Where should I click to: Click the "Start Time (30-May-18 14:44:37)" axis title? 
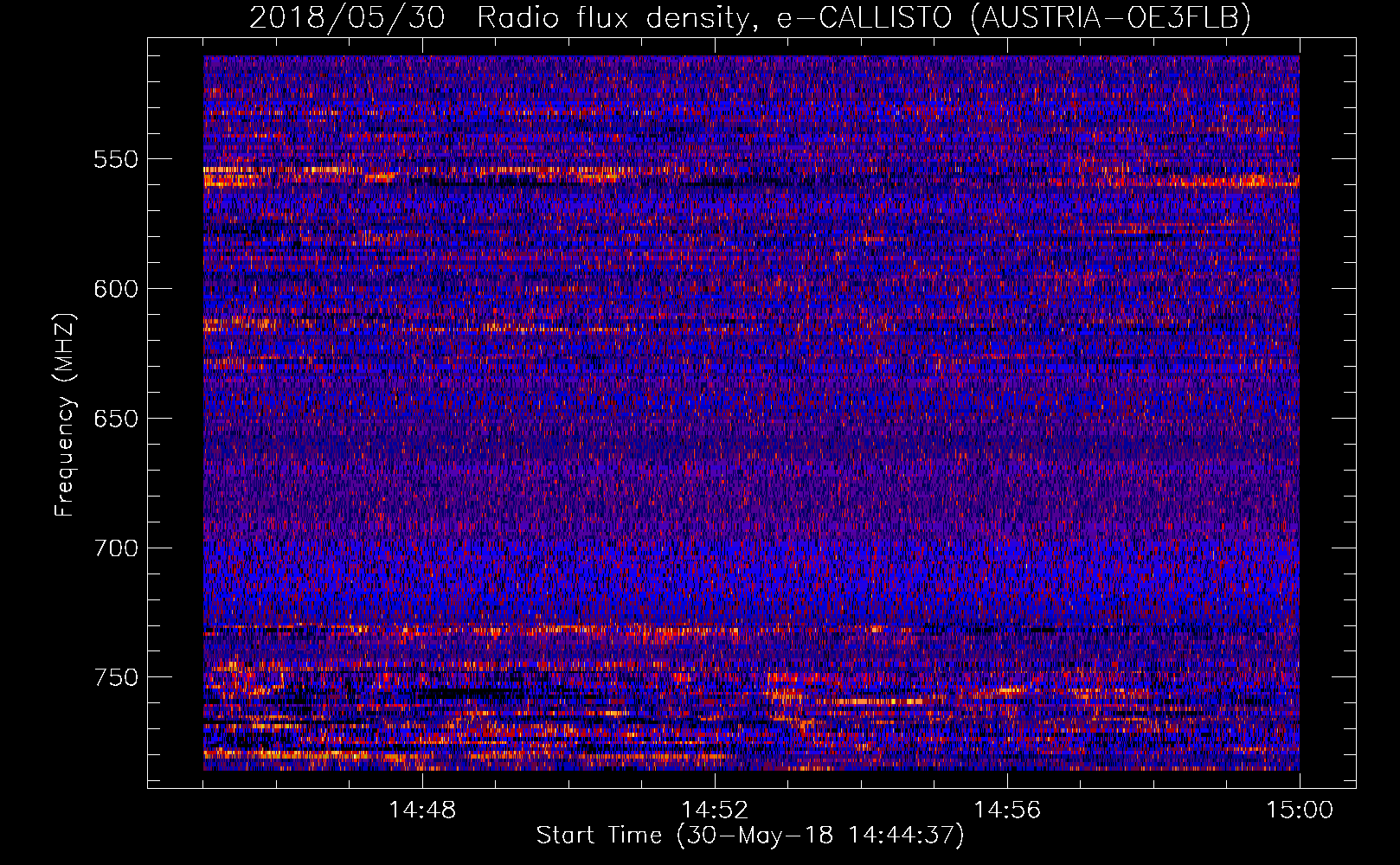[750, 836]
